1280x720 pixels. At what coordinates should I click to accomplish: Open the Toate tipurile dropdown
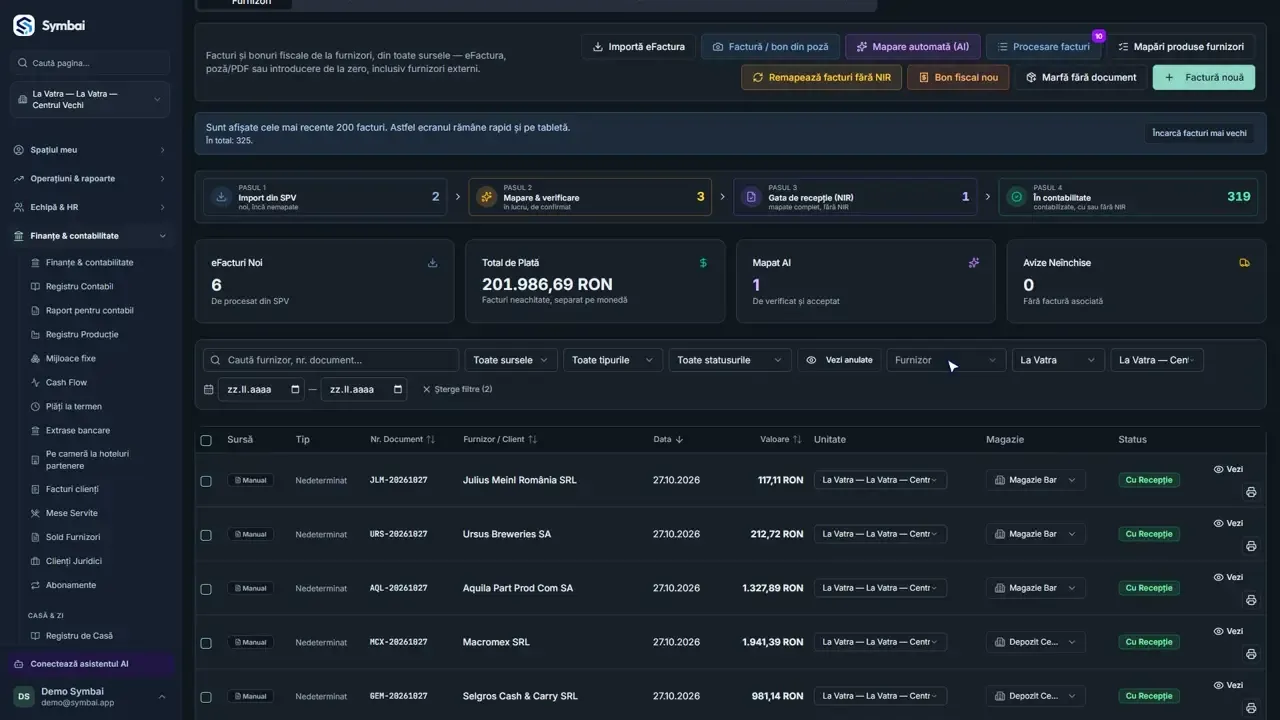[612, 360]
